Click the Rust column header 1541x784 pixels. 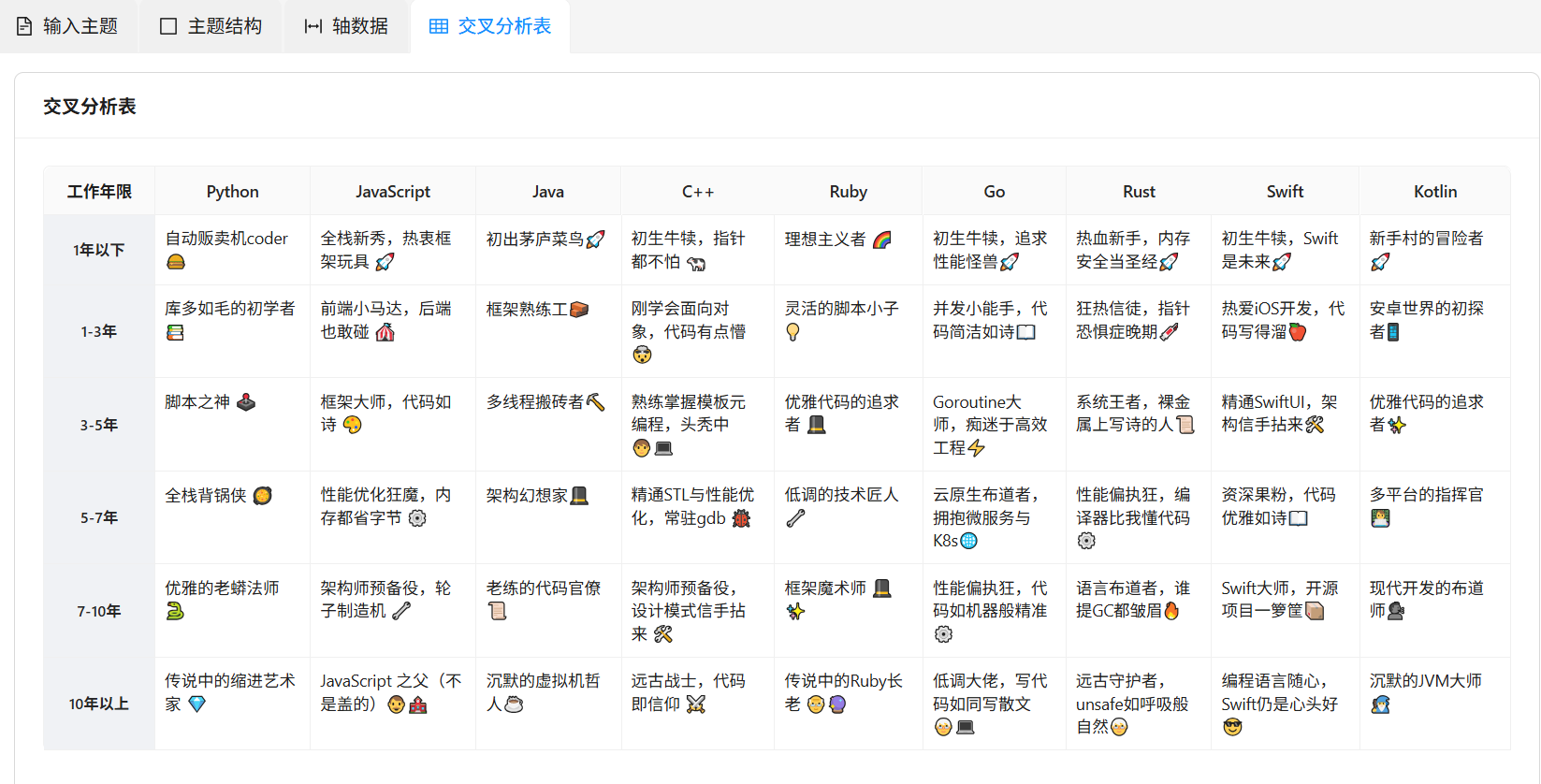pyautogui.click(x=1139, y=192)
